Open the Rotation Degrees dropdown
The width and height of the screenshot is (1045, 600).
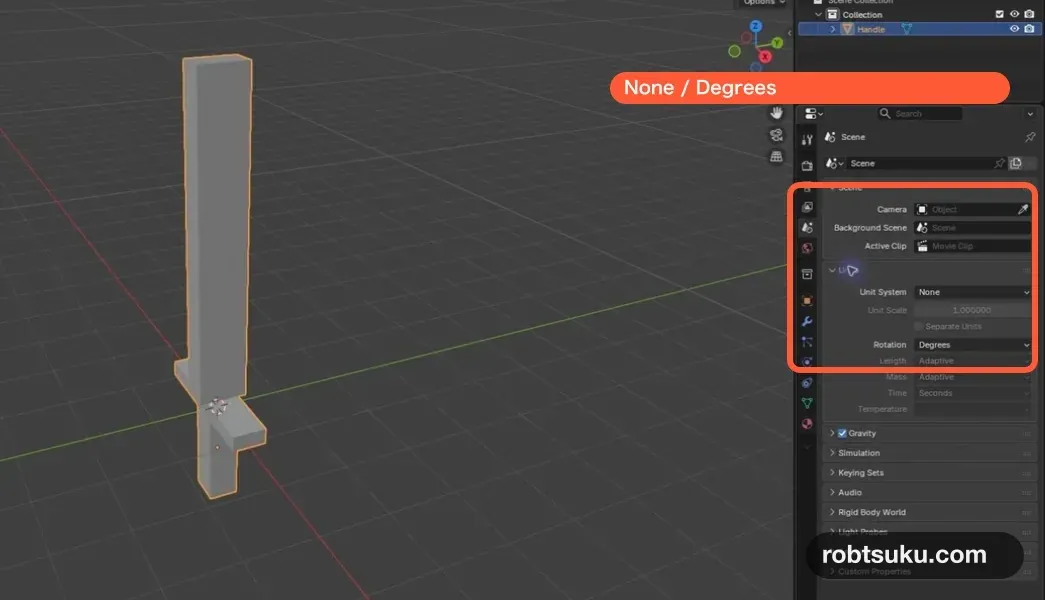[x=972, y=345]
